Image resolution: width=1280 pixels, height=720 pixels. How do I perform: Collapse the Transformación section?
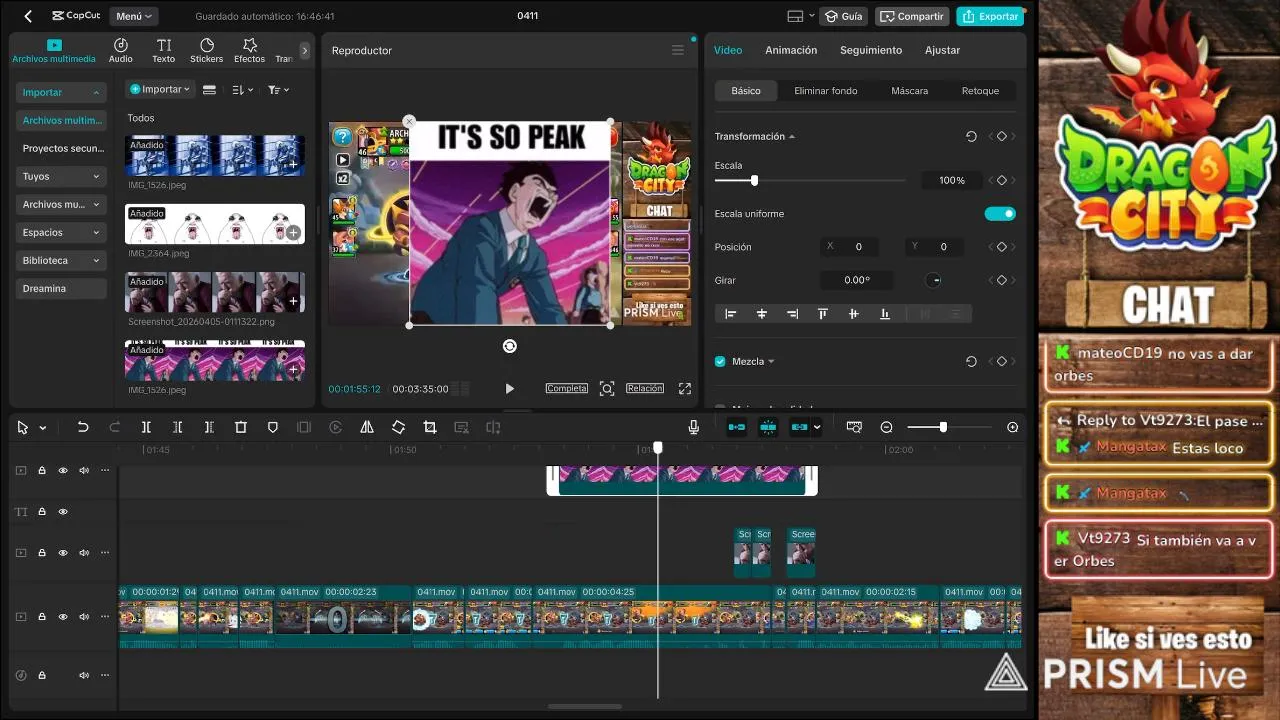click(x=792, y=137)
